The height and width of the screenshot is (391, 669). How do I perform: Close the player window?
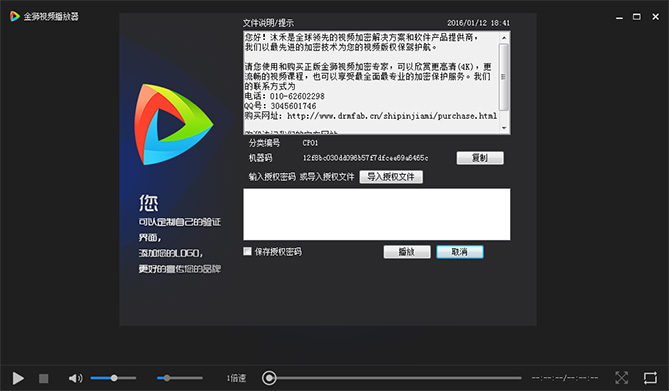[655, 17]
